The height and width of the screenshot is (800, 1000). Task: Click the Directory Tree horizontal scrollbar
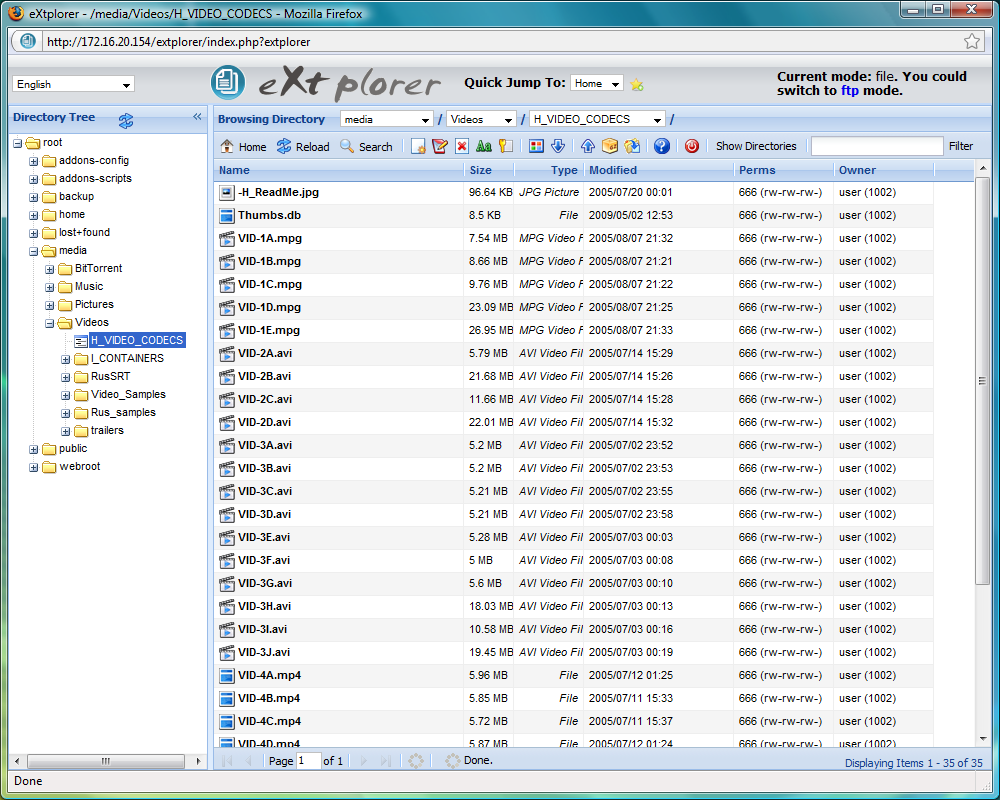(107, 761)
